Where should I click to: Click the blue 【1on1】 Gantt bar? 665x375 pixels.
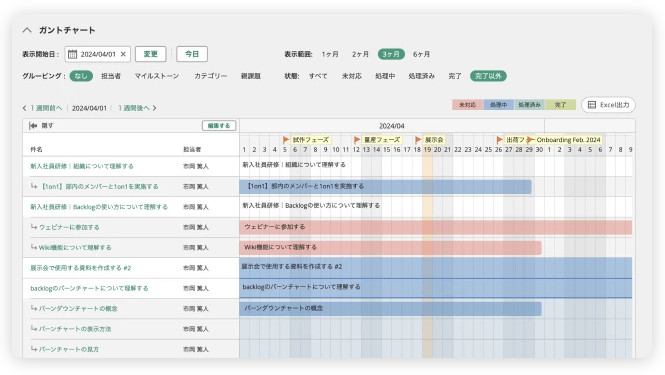[385, 187]
